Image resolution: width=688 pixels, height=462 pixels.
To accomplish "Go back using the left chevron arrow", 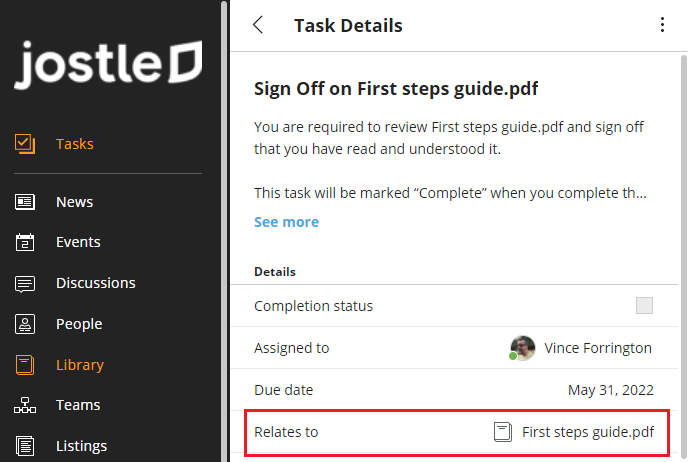I will 259,26.
